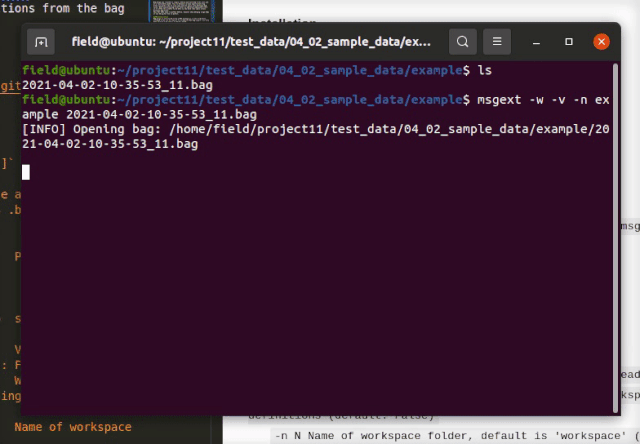Click the terminal vertical scrollbar
Image resolution: width=640 pixels, height=444 pixels.
pyautogui.click(x=616, y=238)
